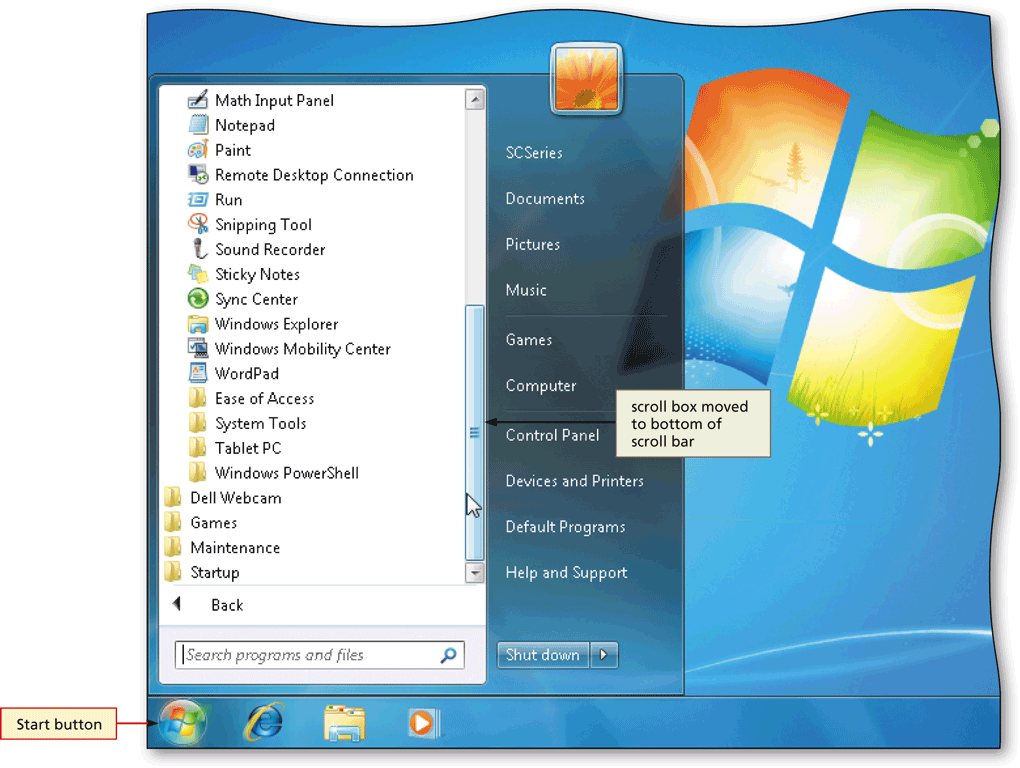Click the Sticky Notes icon
The image size is (1020, 768).
(198, 274)
